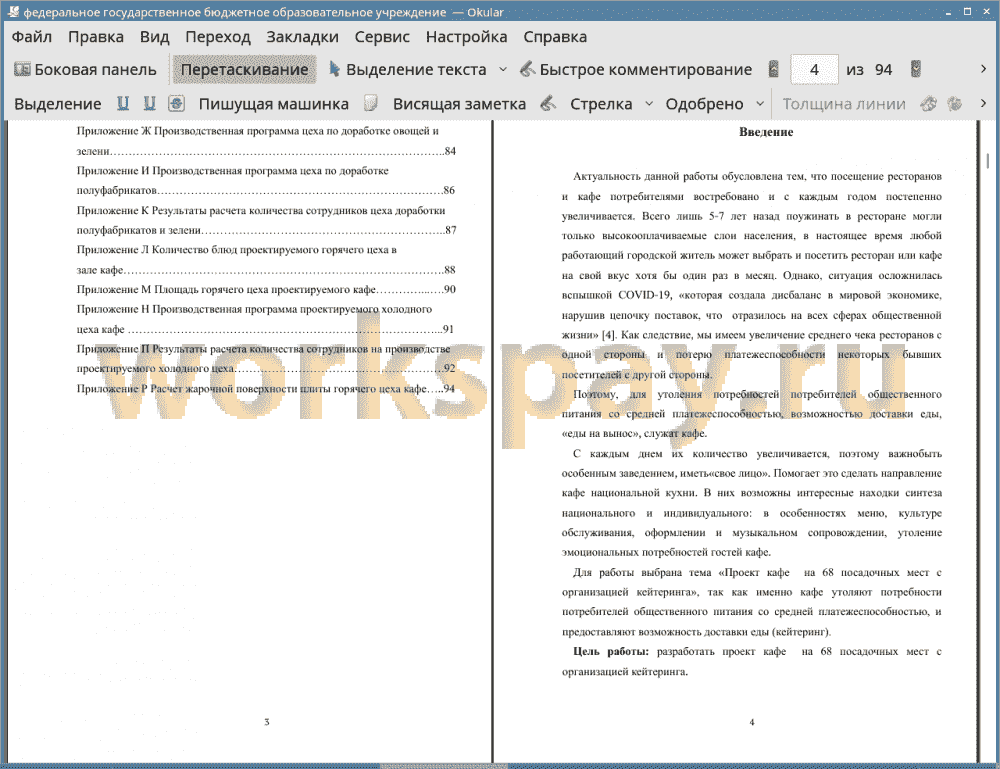Open the Настройка menu
The width and height of the screenshot is (1000, 769).
pyautogui.click(x=466, y=37)
